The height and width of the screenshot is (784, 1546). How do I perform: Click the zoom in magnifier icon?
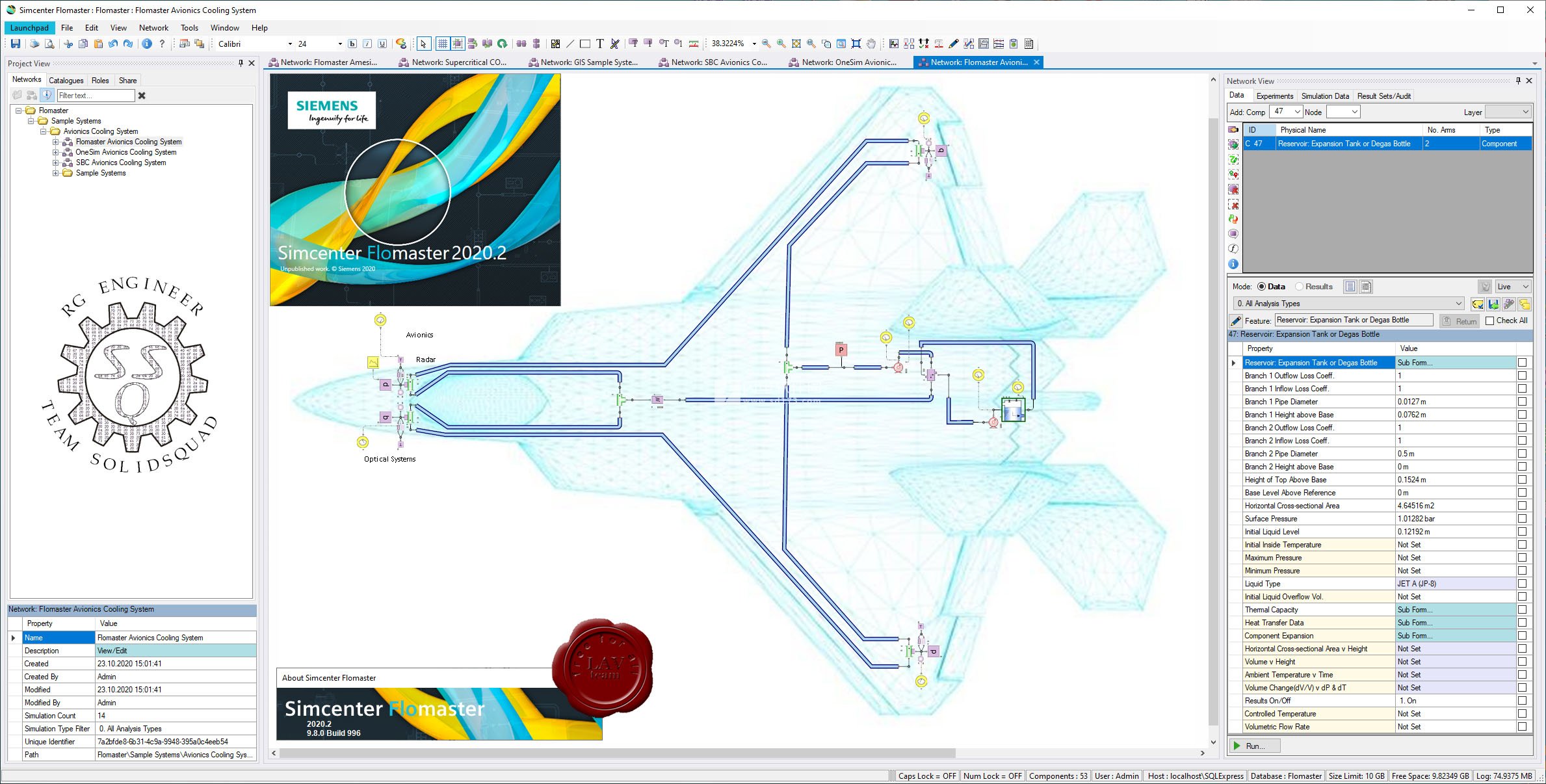click(x=781, y=44)
